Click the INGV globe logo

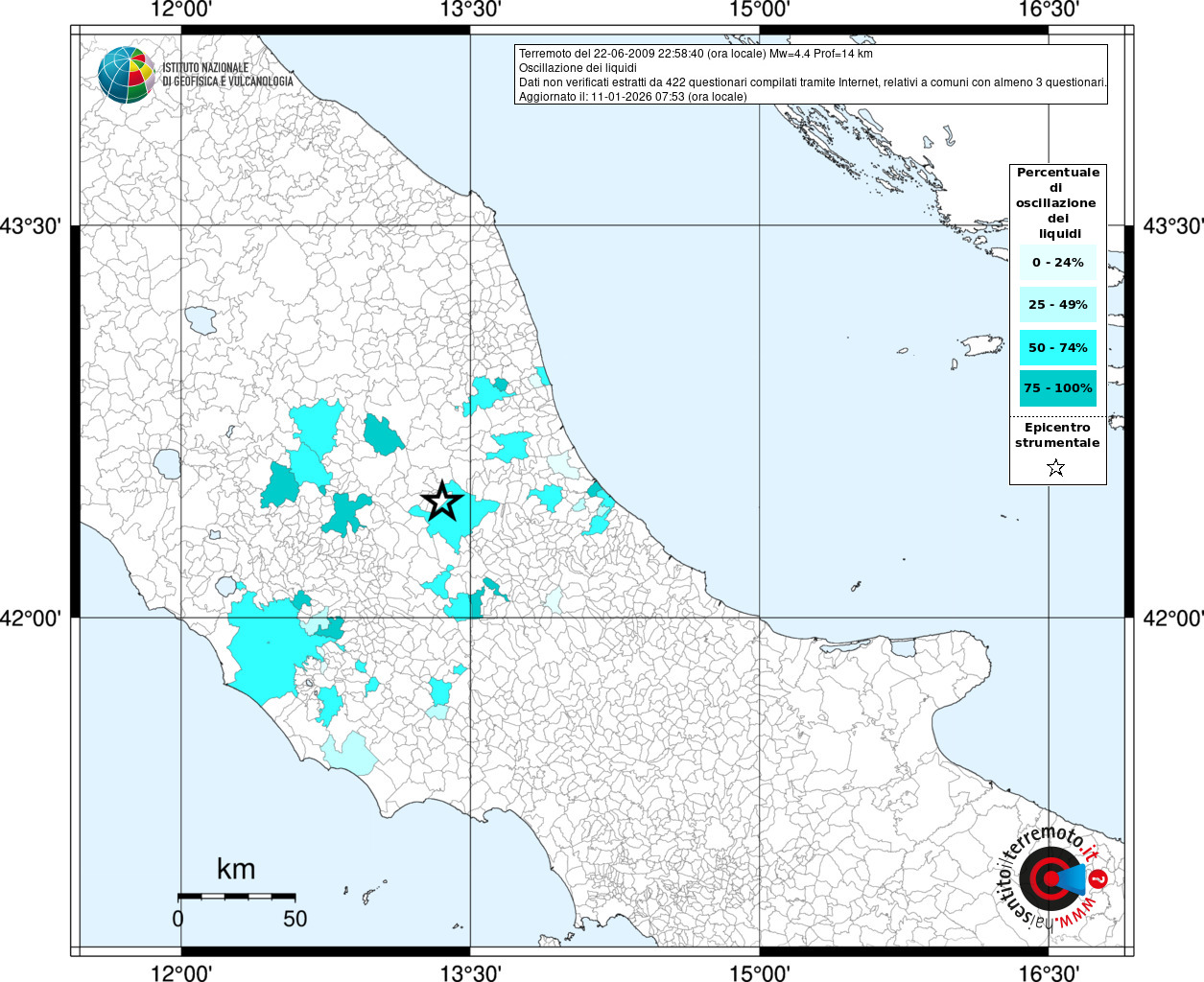(x=127, y=74)
